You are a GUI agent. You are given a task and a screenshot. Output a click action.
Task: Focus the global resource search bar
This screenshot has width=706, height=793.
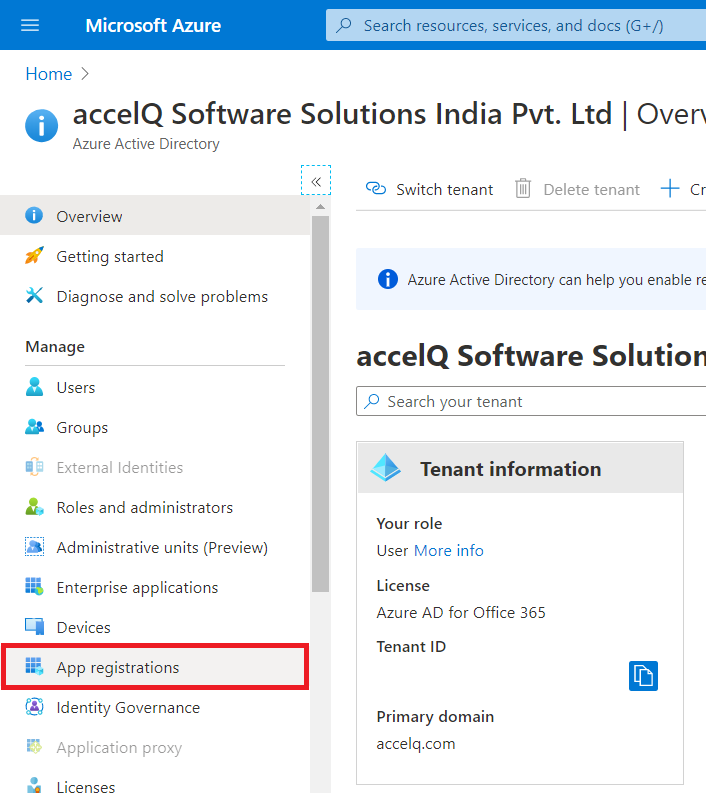pos(516,25)
